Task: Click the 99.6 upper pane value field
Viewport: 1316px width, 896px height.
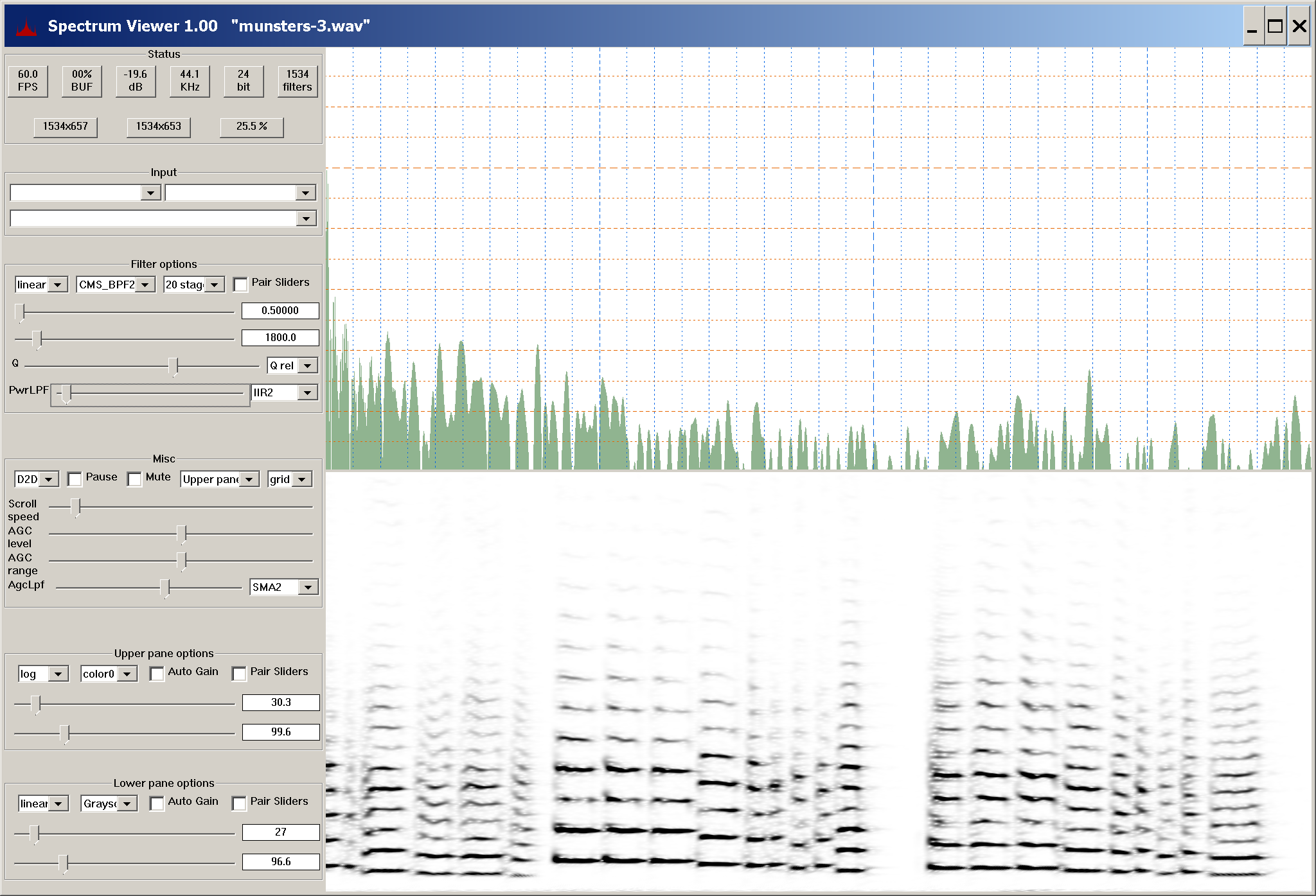Action: [281, 732]
